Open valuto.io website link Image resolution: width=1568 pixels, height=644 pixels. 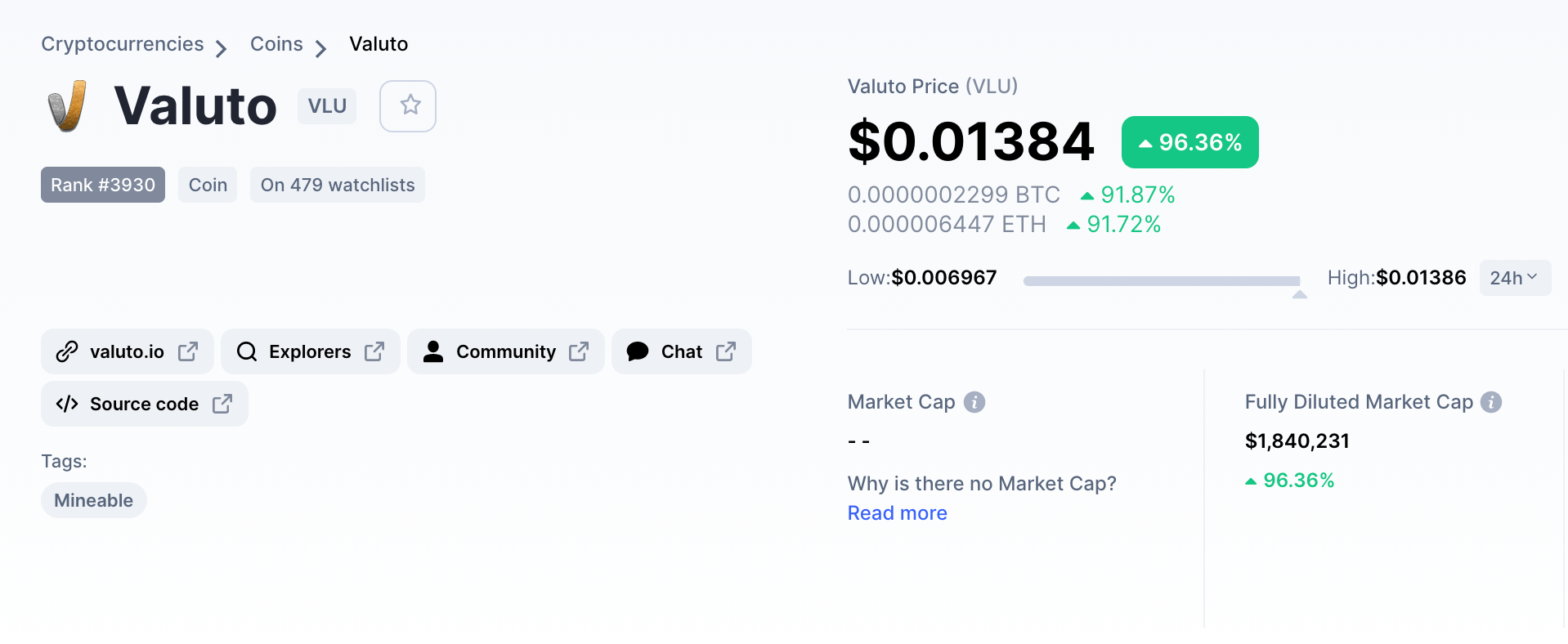(x=128, y=351)
